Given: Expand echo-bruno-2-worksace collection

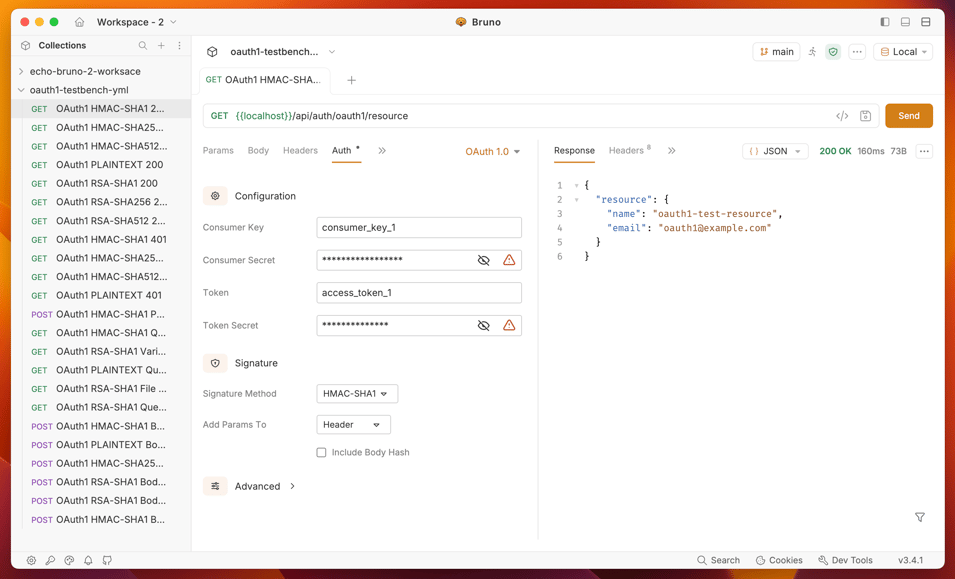Looking at the screenshot, I should click(x=21, y=71).
